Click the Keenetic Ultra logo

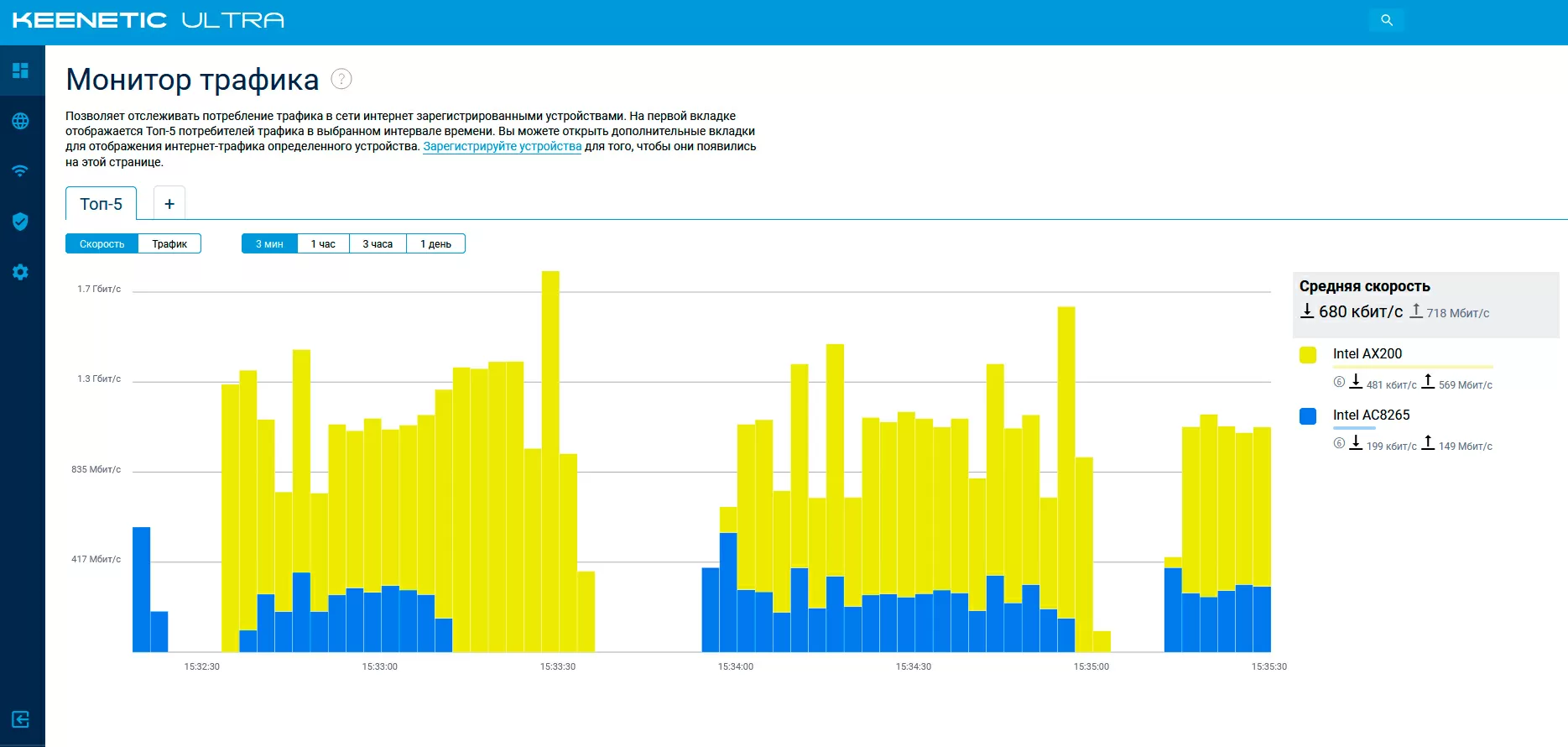click(148, 20)
